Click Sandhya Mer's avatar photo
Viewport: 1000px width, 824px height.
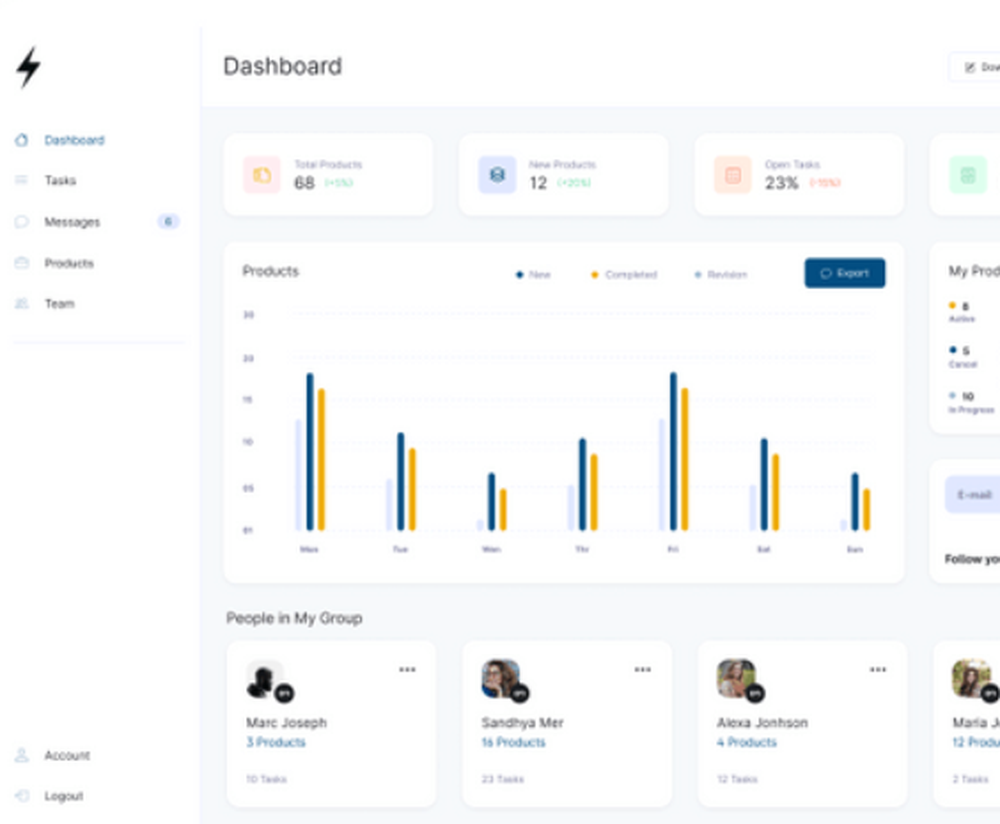click(x=500, y=679)
